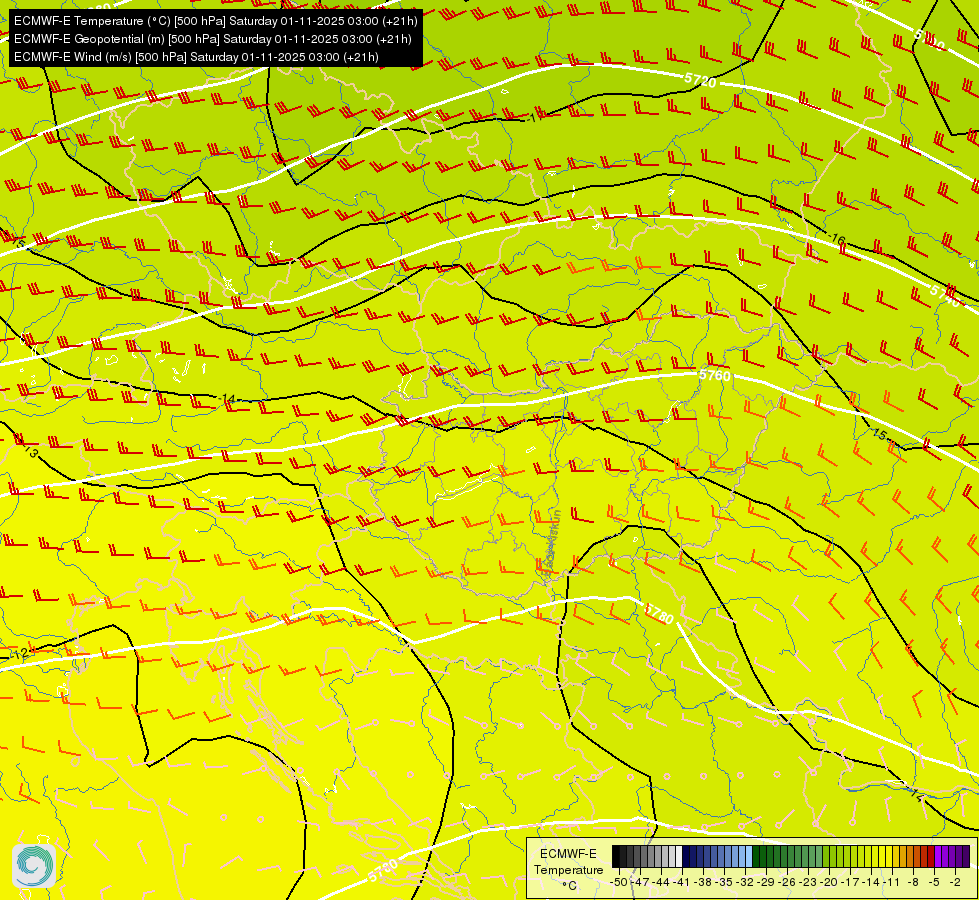Image resolution: width=979 pixels, height=900 pixels.
Task: Click the -23 value on the temperature legend
Action: [809, 882]
